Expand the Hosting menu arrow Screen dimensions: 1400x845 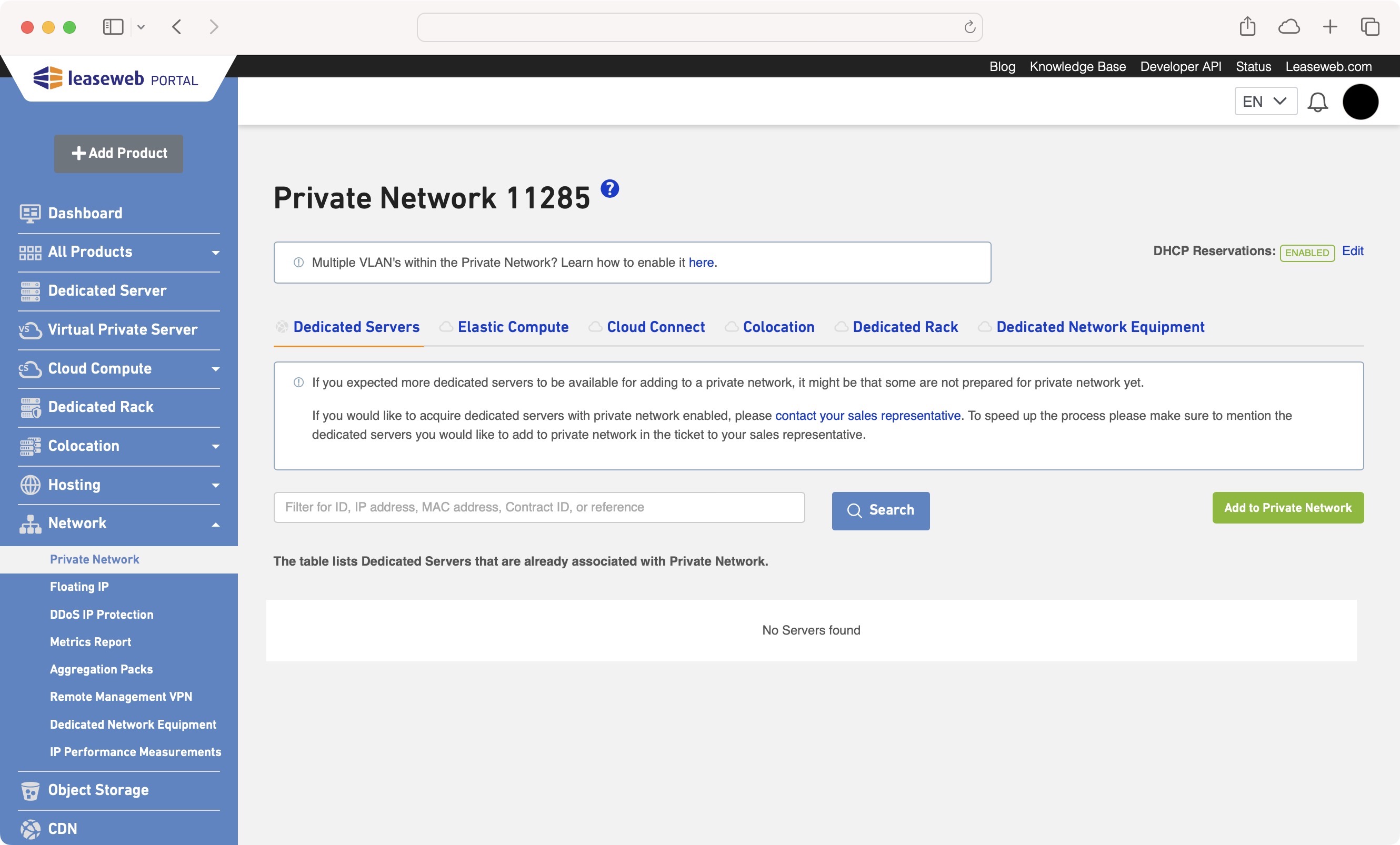(x=215, y=486)
